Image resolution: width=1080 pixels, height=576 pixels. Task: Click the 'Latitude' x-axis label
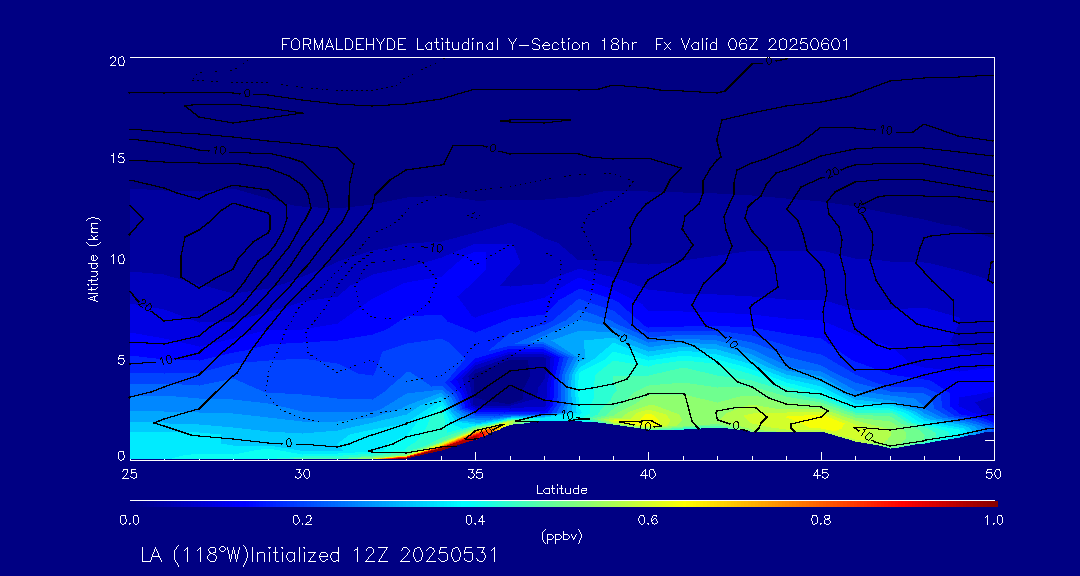coord(561,489)
